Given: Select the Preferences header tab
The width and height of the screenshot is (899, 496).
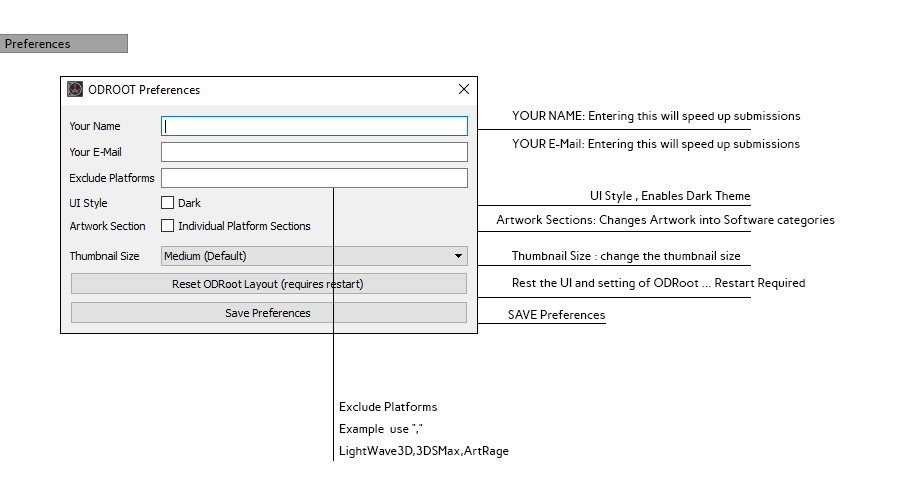Looking at the screenshot, I should coord(64,44).
